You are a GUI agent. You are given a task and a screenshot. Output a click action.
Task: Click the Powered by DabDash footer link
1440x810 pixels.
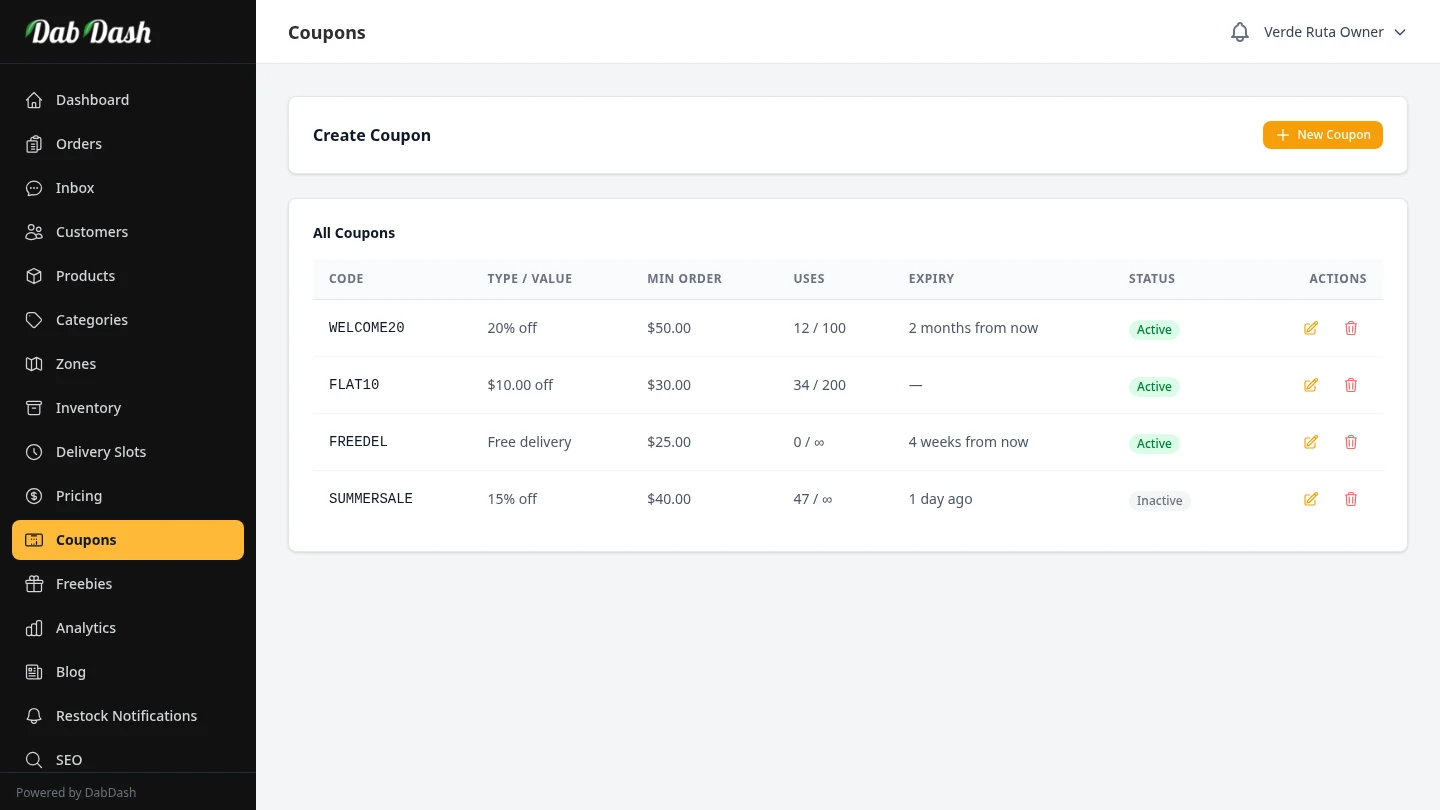[x=76, y=792]
